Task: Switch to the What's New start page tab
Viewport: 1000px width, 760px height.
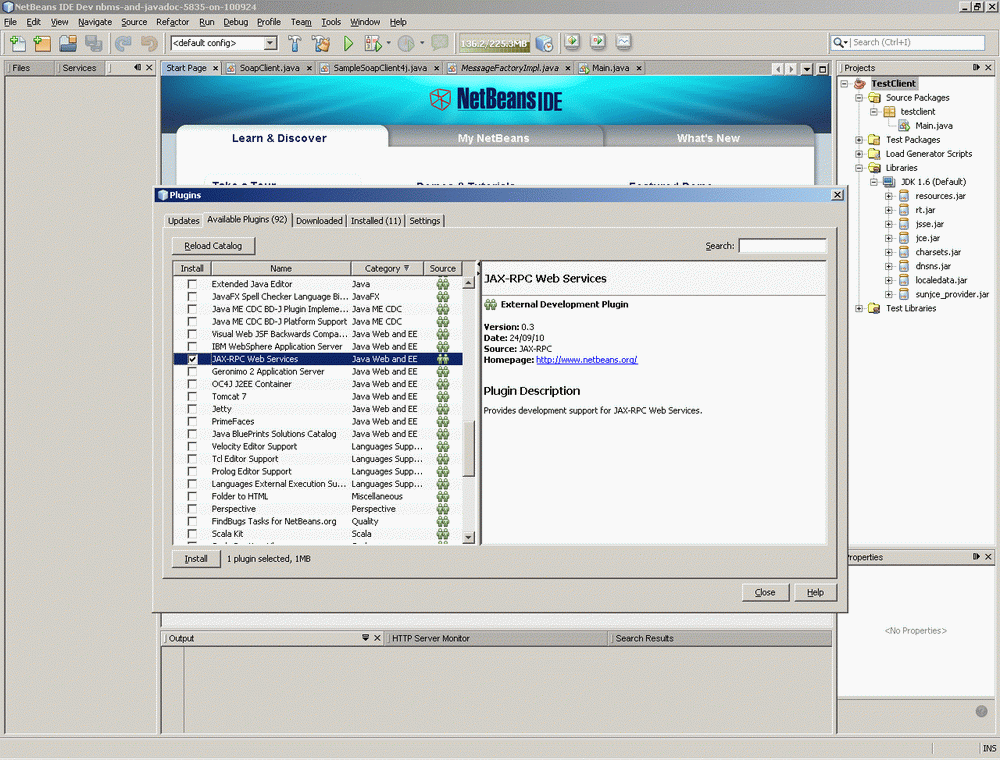Action: tap(708, 138)
